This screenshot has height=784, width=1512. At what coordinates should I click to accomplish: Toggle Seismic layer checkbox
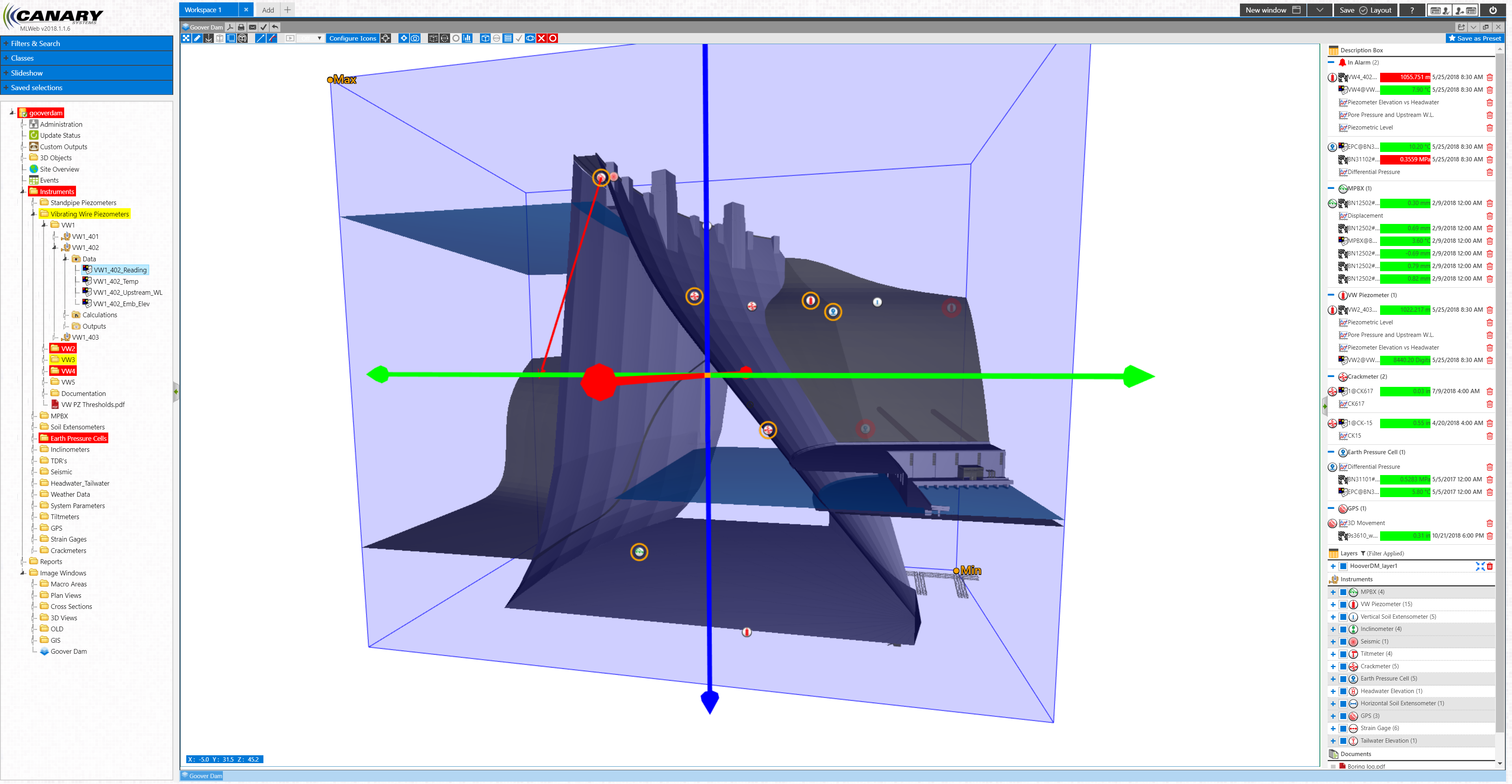[1343, 642]
